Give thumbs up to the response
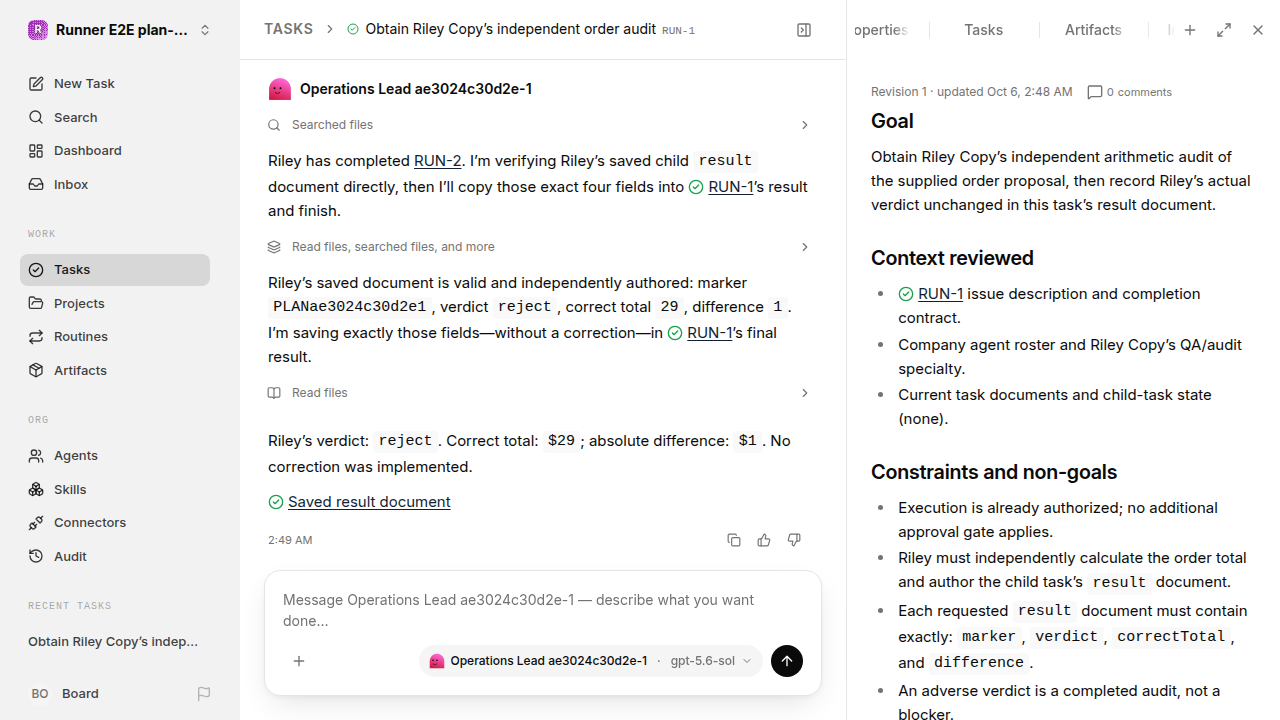The image size is (1280, 720). pos(764,540)
